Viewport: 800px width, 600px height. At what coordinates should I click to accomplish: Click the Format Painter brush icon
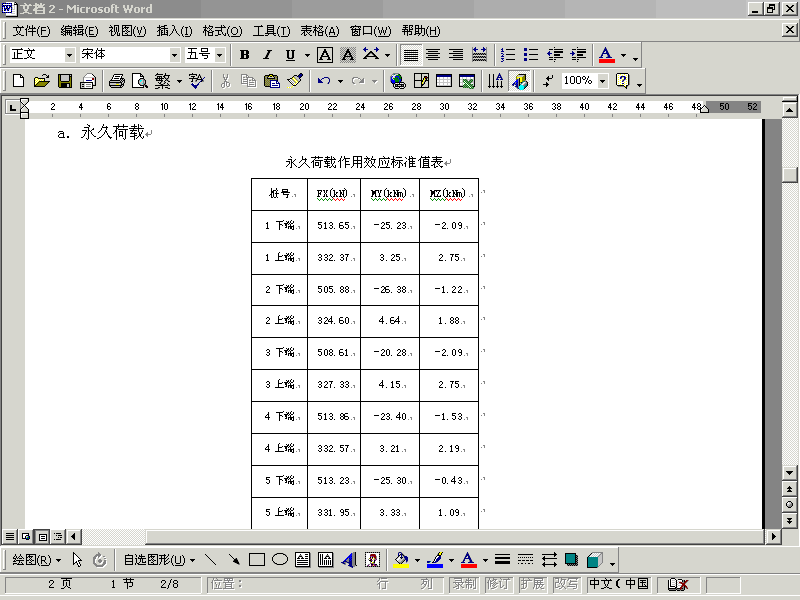point(294,81)
